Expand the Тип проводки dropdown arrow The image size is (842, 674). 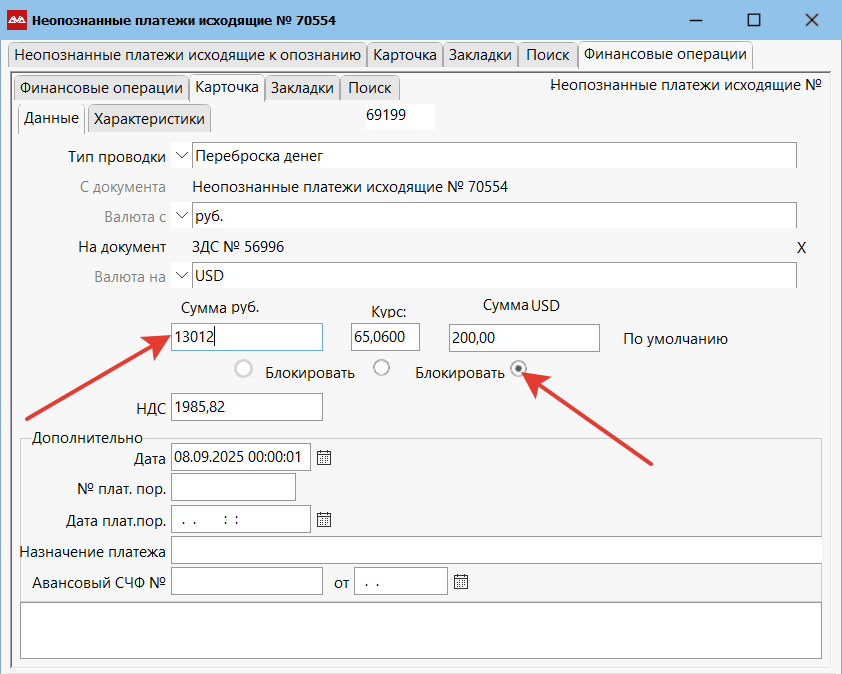click(x=181, y=155)
